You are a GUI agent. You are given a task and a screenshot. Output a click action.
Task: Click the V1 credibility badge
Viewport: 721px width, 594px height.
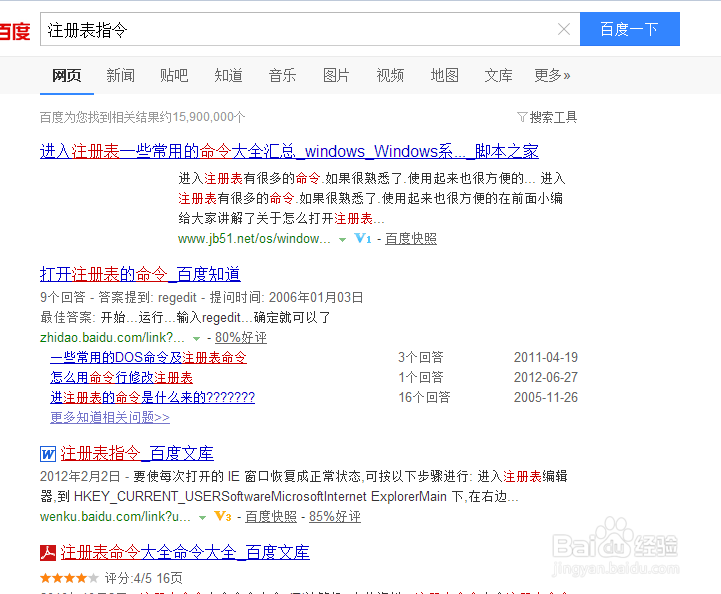tap(363, 238)
